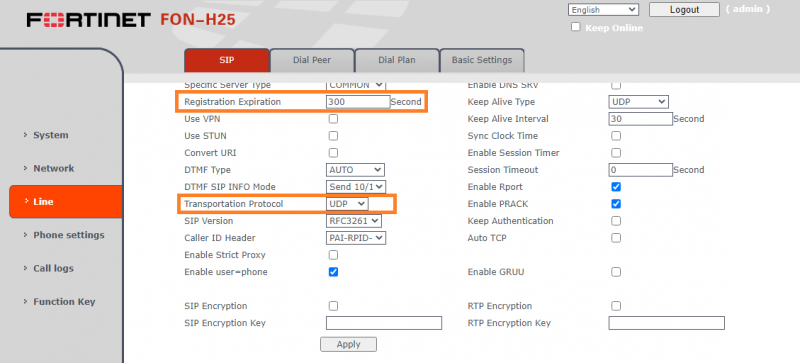Click the Logout button

684,10
